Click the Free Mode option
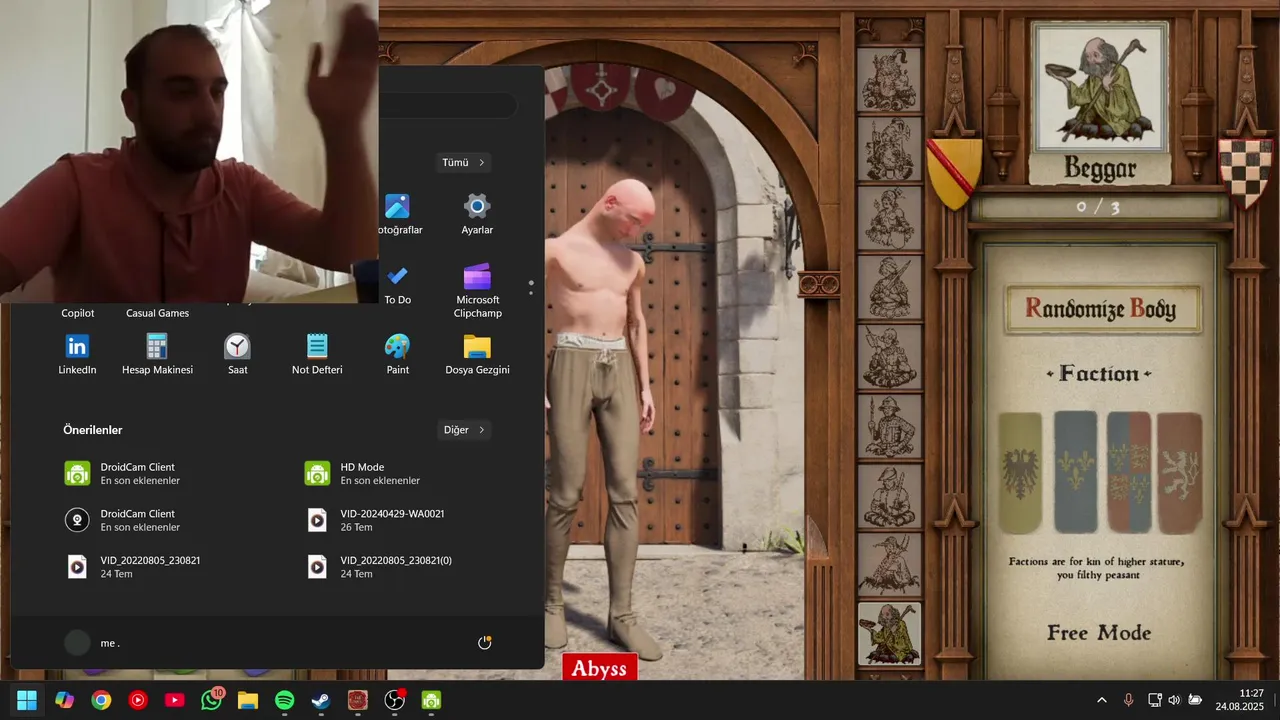The image size is (1280, 720). (1099, 633)
